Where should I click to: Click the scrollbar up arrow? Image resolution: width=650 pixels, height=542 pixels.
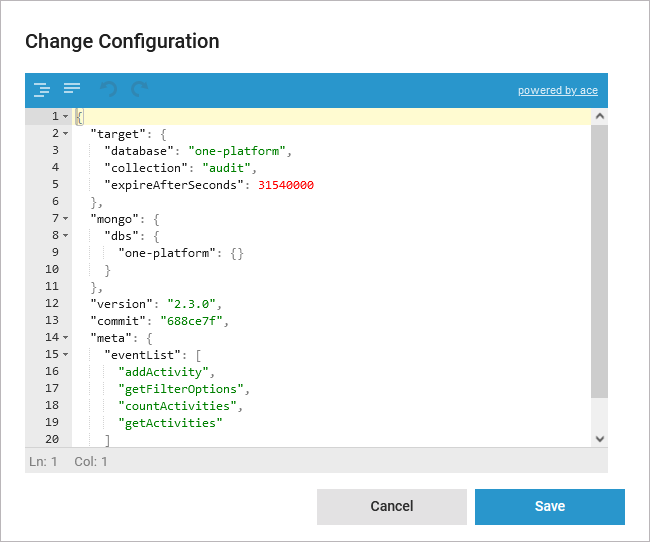(x=599, y=115)
